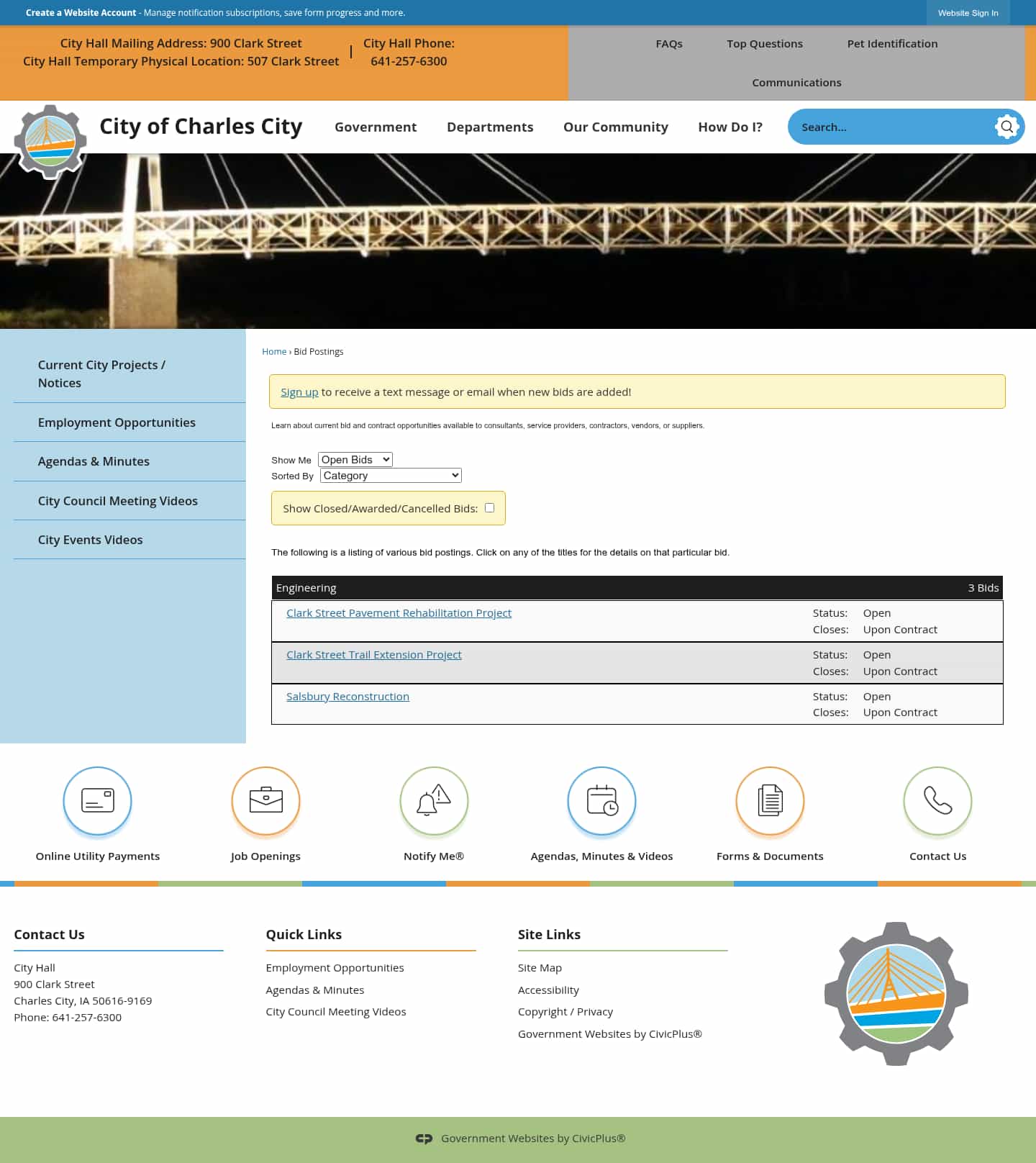Open Government Websites by CivicPlus site link
The width and height of the screenshot is (1036, 1163).
coord(610,1034)
